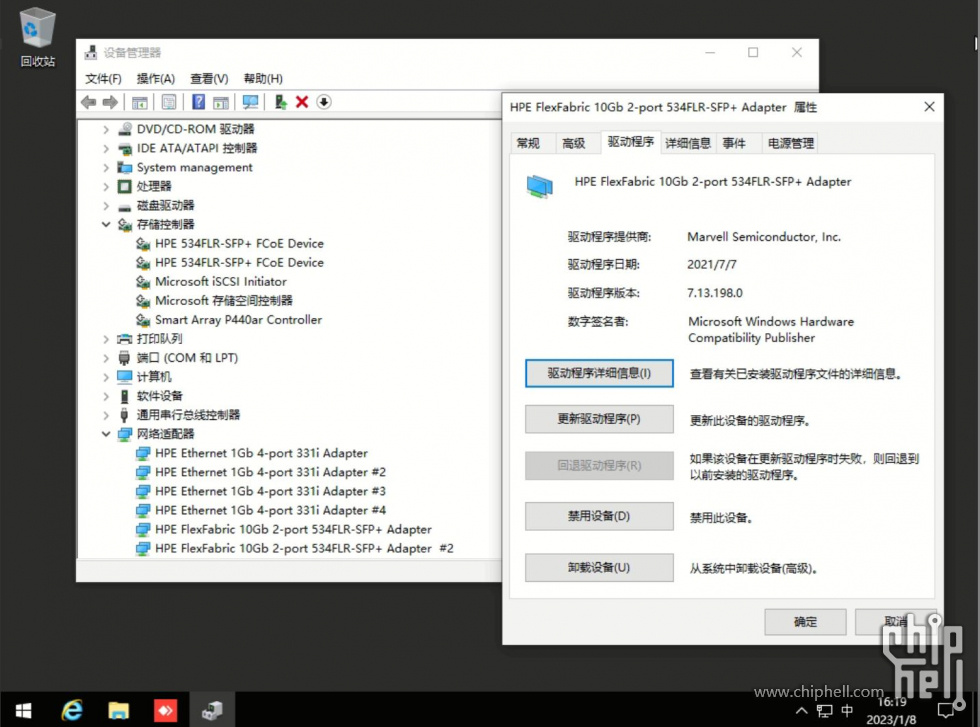The image size is (980, 727).
Task: Click 更新驱动程序(P) button
Action: coord(599,419)
